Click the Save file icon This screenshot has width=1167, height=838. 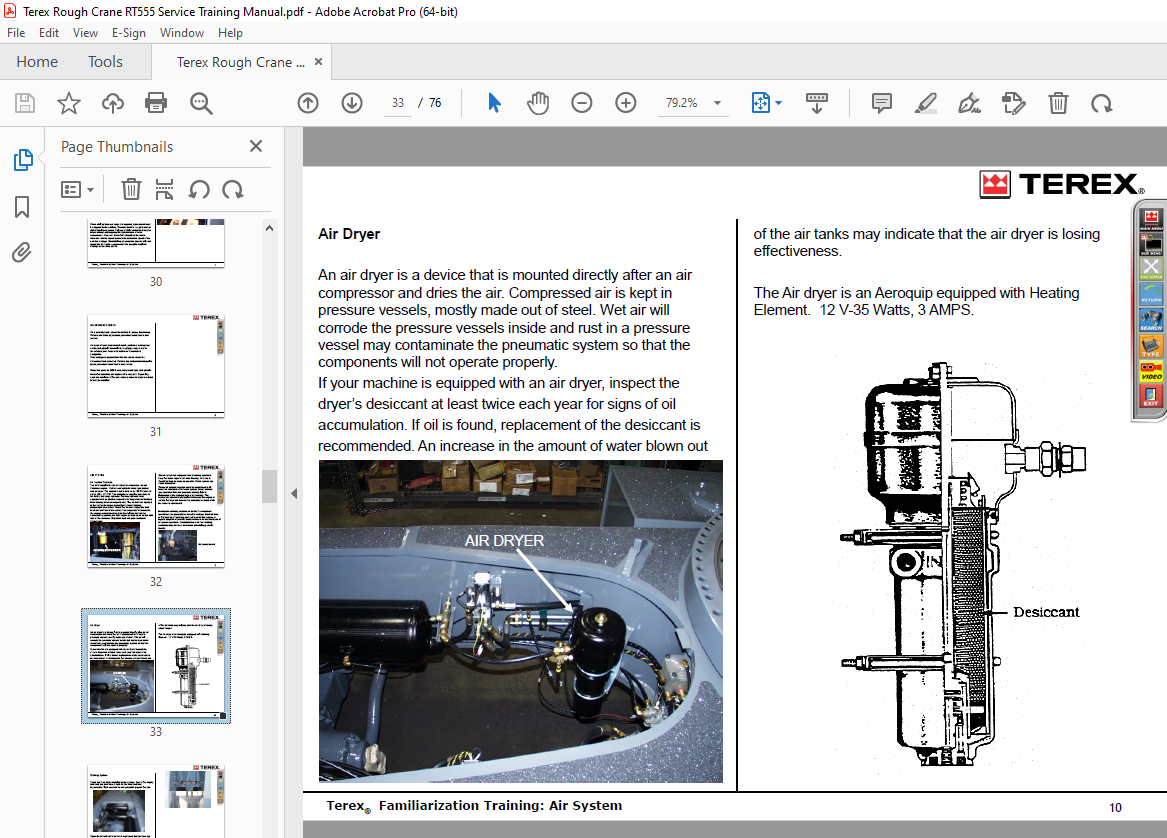click(25, 103)
